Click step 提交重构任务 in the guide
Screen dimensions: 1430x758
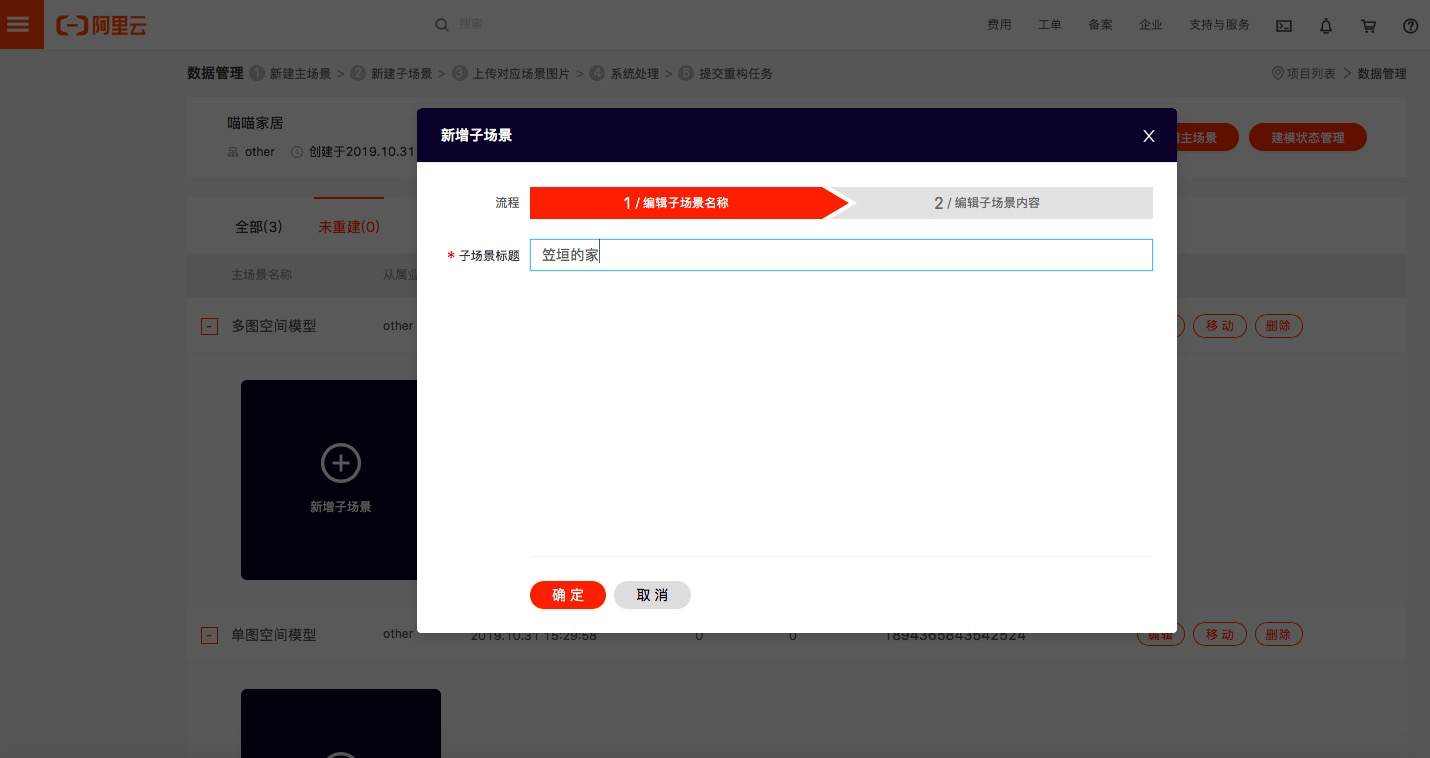tap(736, 74)
